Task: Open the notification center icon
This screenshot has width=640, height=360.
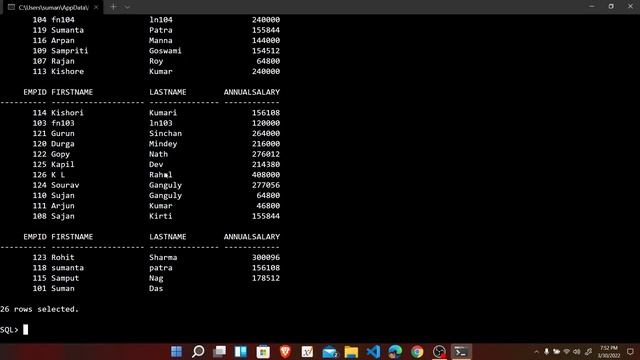Action: (x=630, y=351)
